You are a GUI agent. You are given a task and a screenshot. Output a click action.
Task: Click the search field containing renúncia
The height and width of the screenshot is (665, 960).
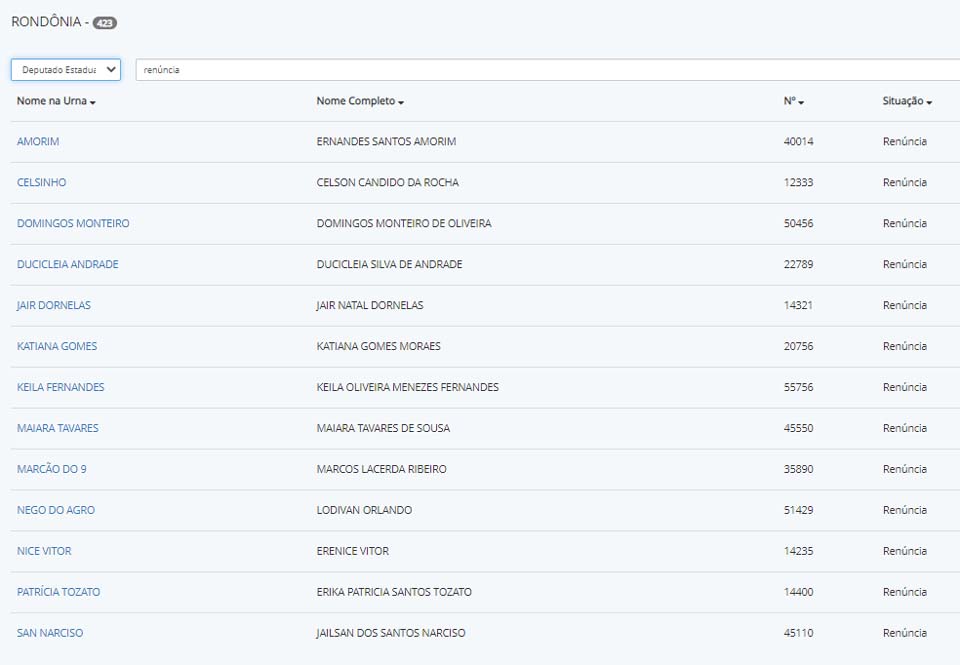click(x=545, y=70)
